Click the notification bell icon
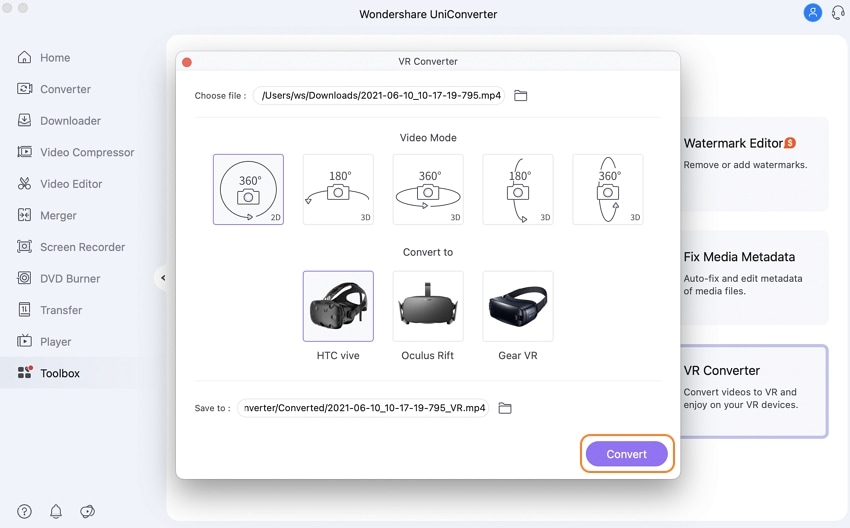This screenshot has height=528, width=850. pos(56,511)
